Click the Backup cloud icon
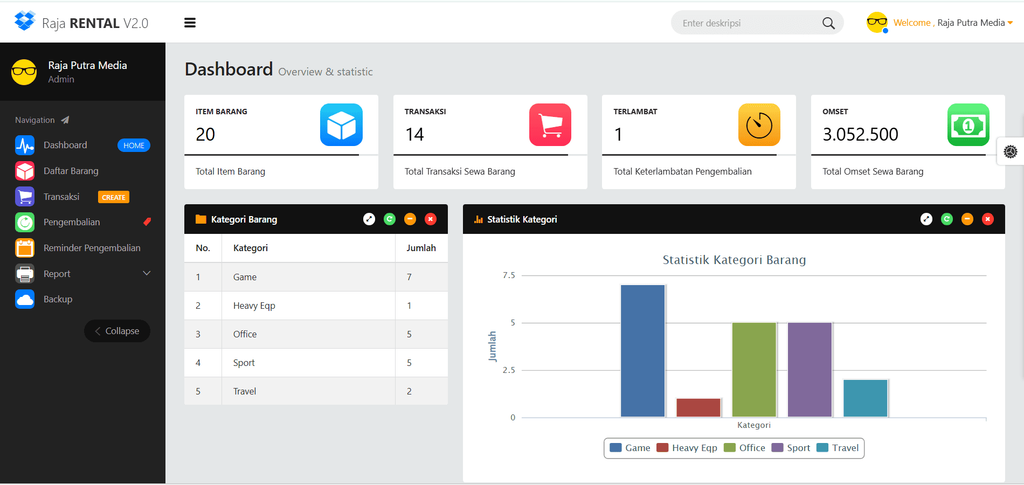 coord(25,299)
